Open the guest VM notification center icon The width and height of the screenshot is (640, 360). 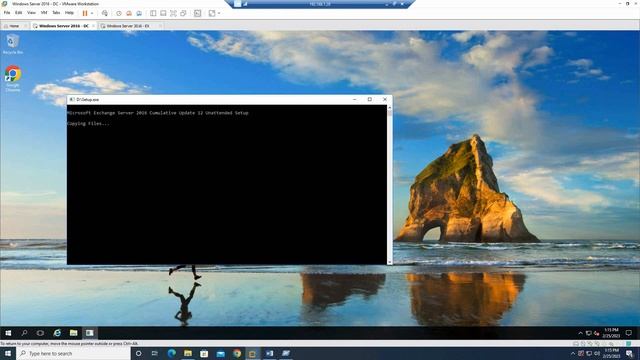(x=629, y=333)
